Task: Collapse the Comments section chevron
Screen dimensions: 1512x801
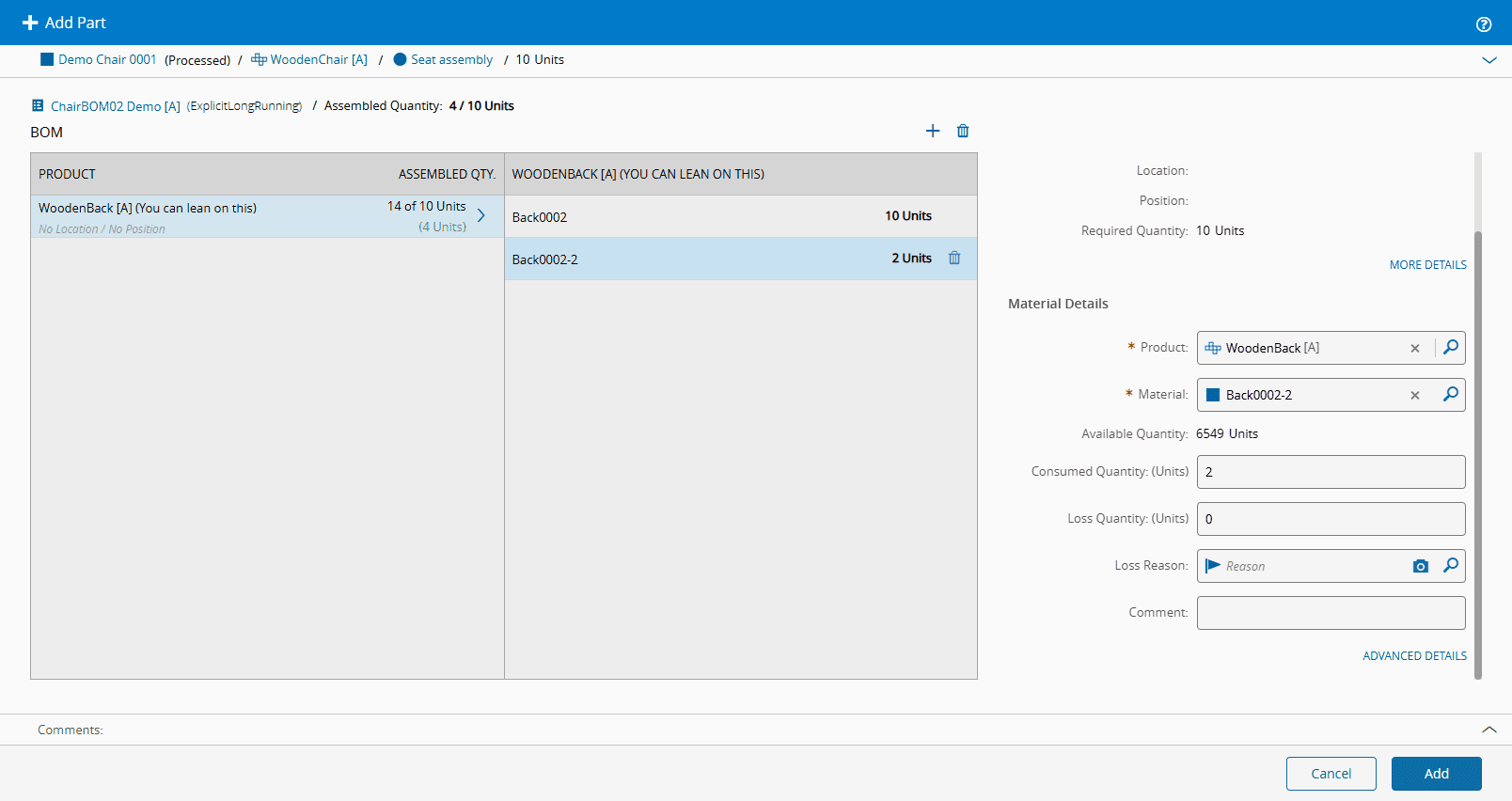Action: 1489,730
